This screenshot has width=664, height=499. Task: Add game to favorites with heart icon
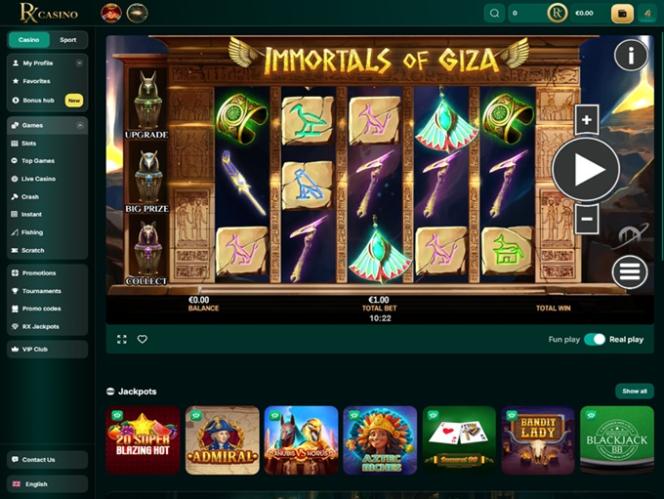tap(142, 339)
